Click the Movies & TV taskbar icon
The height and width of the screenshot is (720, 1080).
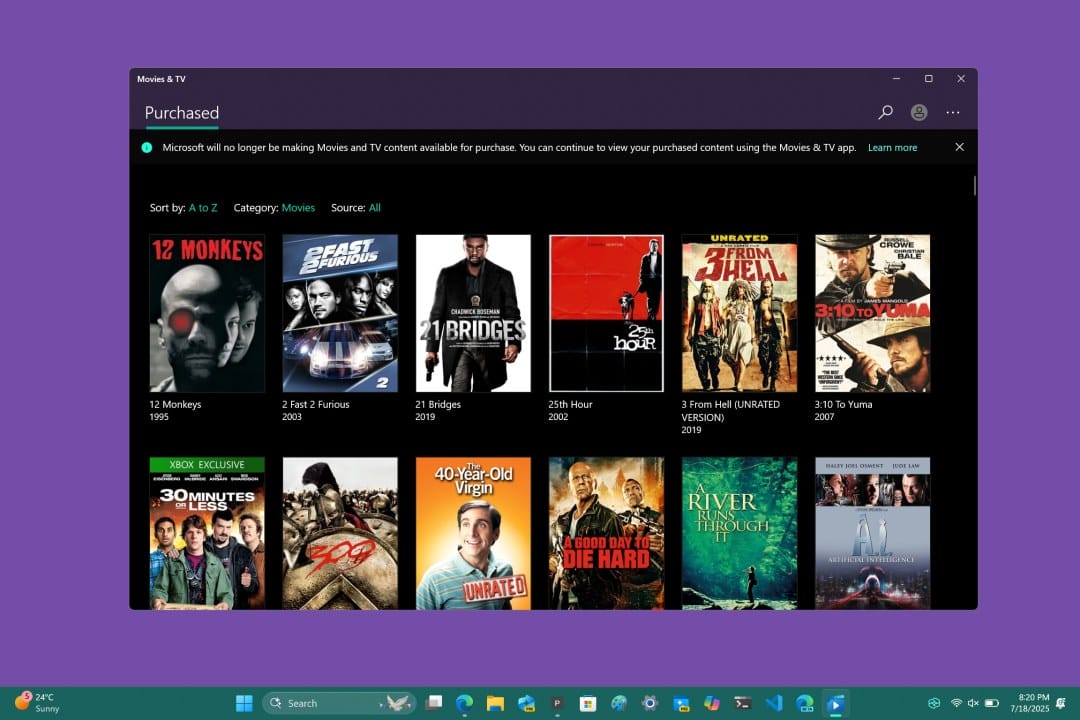click(x=836, y=703)
